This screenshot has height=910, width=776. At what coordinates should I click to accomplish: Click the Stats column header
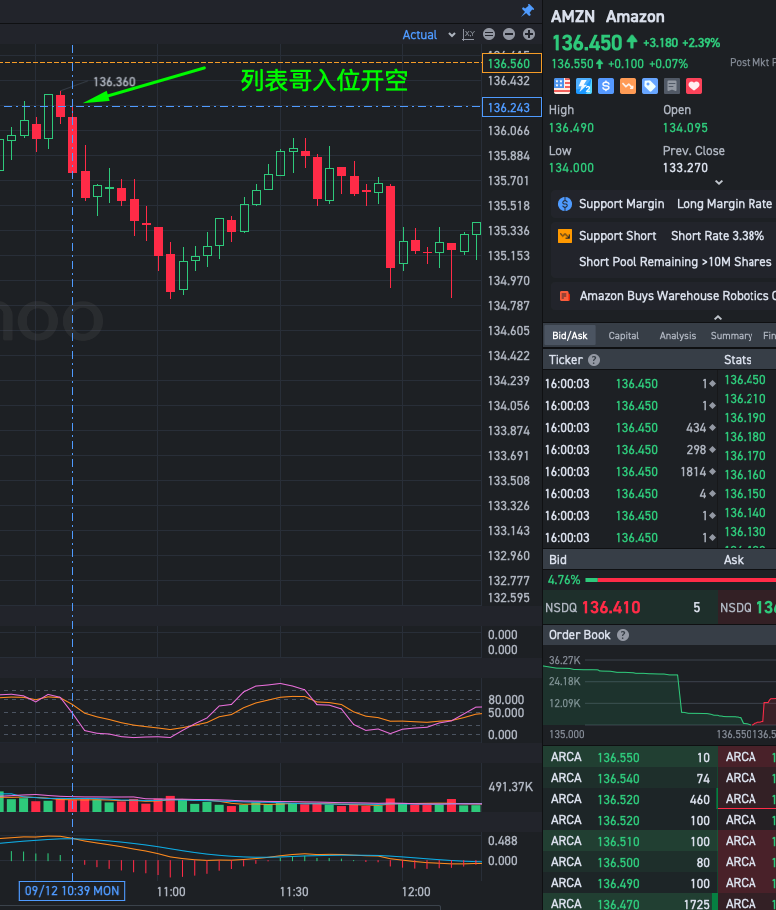click(738, 360)
